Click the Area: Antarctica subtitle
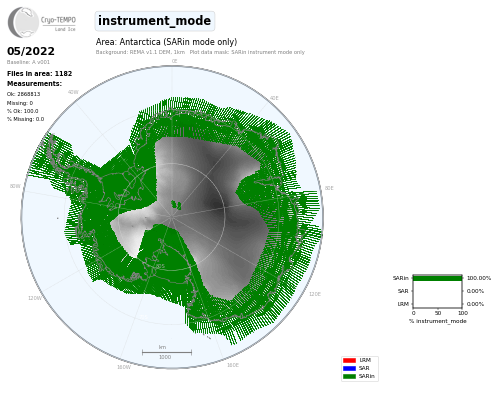The height and width of the screenshot is (410, 492). pos(166,42)
